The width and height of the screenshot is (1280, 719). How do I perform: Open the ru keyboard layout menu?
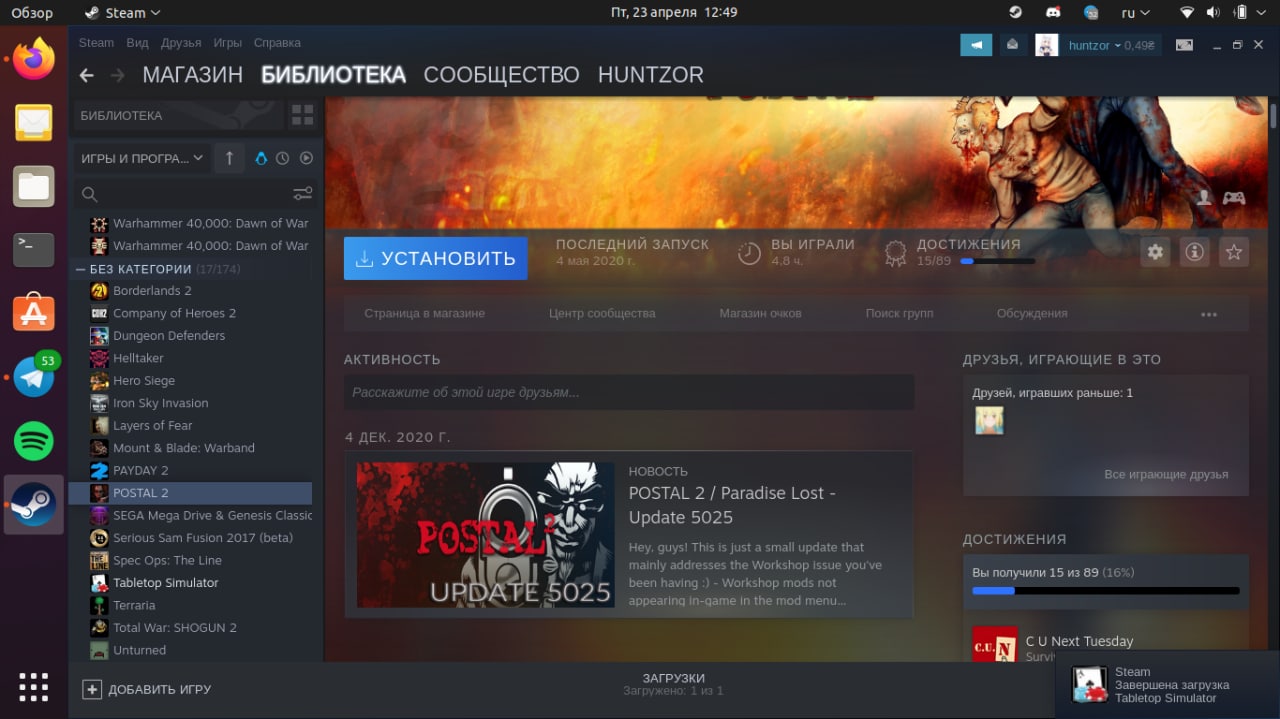point(1134,13)
